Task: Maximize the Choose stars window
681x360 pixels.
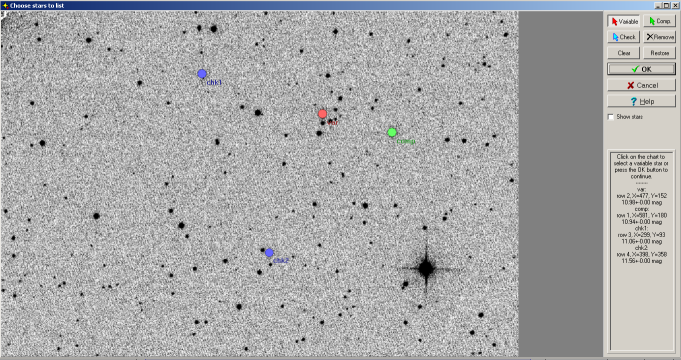Action: point(666,6)
